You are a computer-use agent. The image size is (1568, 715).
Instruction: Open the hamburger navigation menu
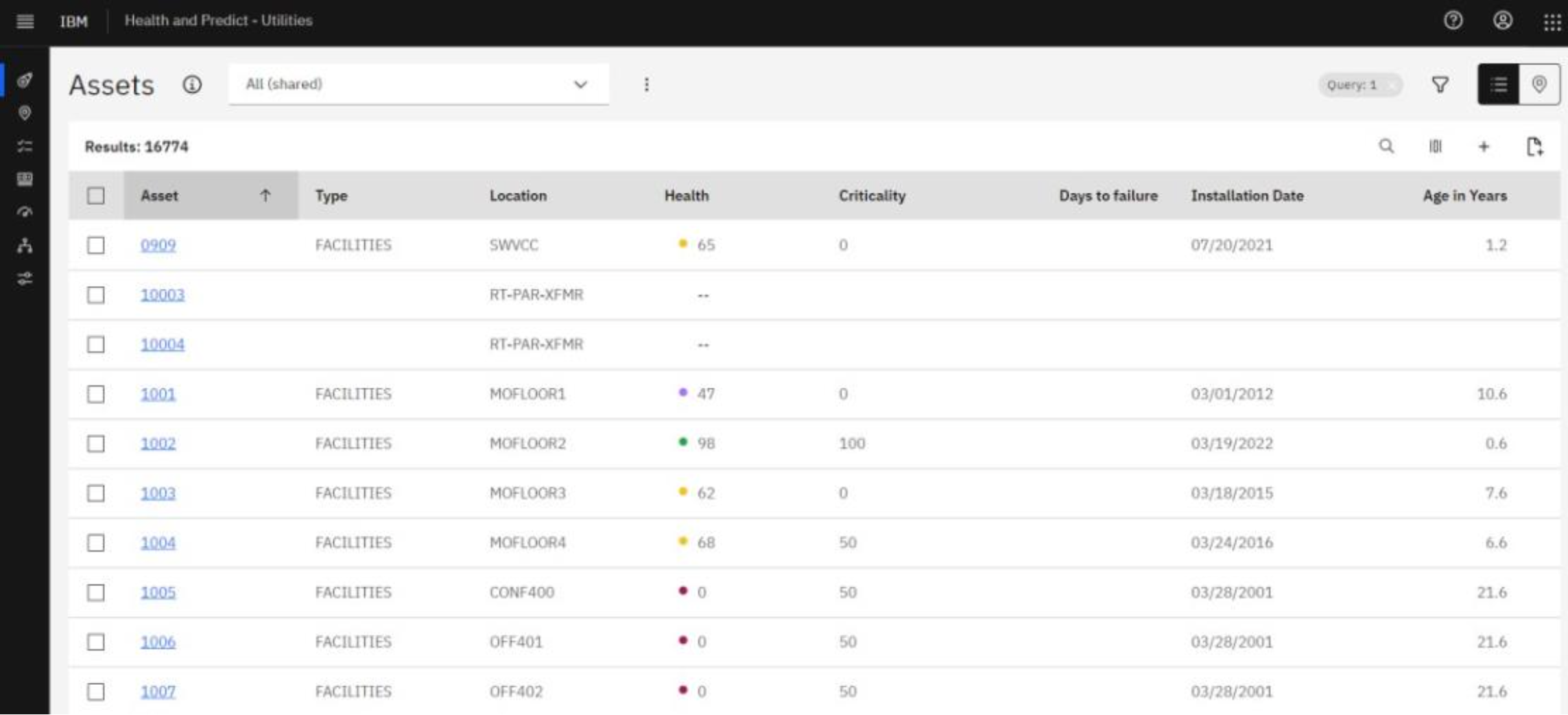25,21
